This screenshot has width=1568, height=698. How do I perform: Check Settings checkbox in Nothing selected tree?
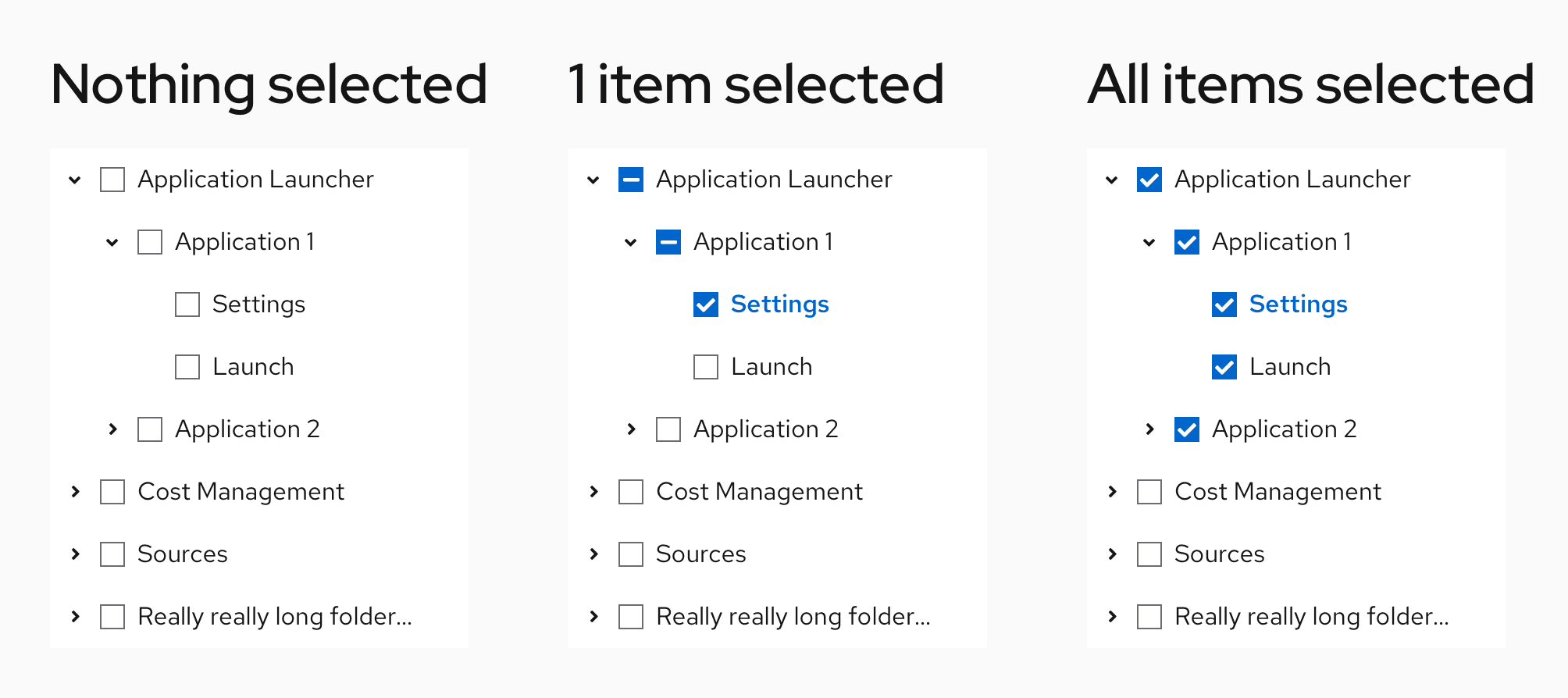(187, 304)
